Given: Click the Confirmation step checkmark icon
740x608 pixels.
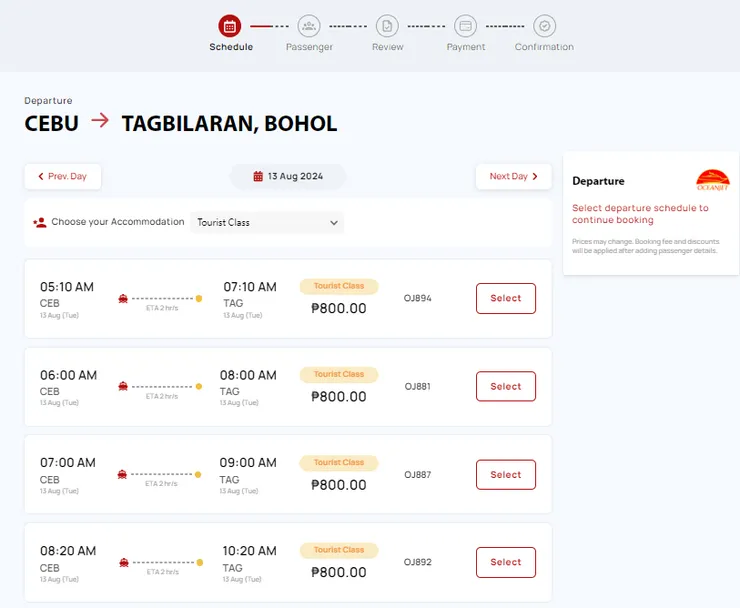Looking at the screenshot, I should [x=544, y=26].
